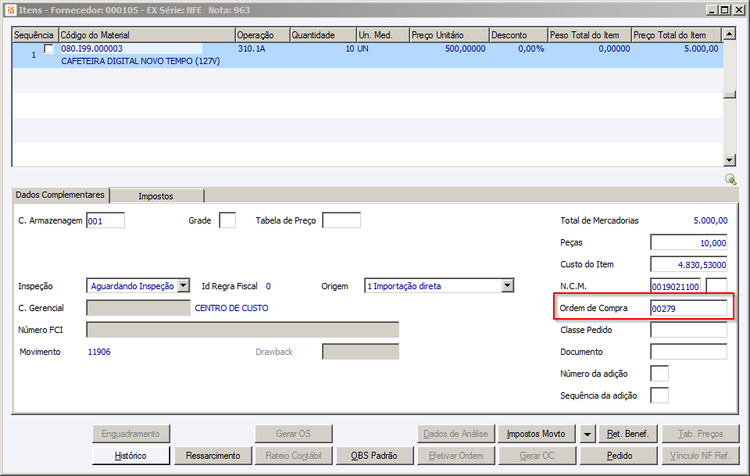Click the N.C.M. field with 0019021100

coord(675,286)
